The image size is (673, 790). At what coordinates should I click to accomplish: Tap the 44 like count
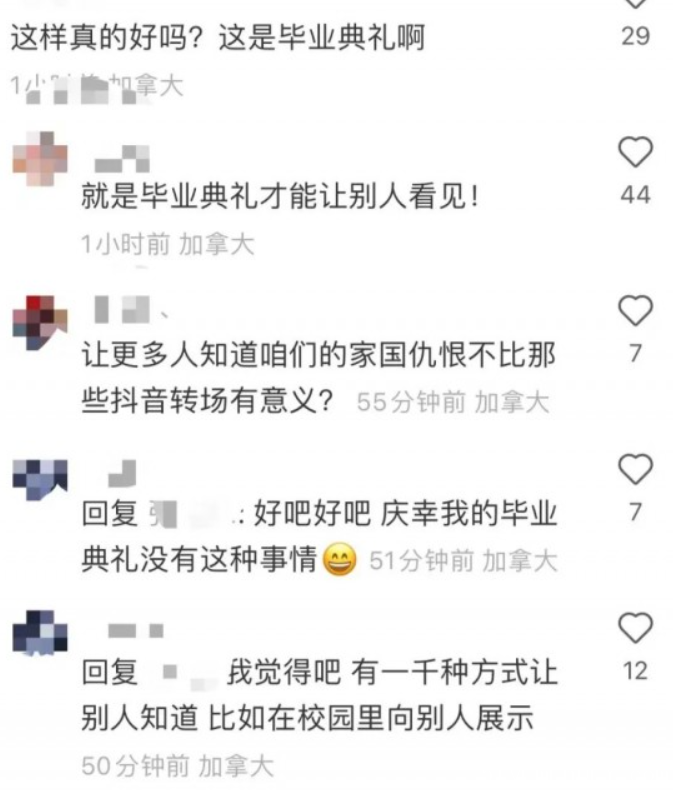[x=635, y=195]
